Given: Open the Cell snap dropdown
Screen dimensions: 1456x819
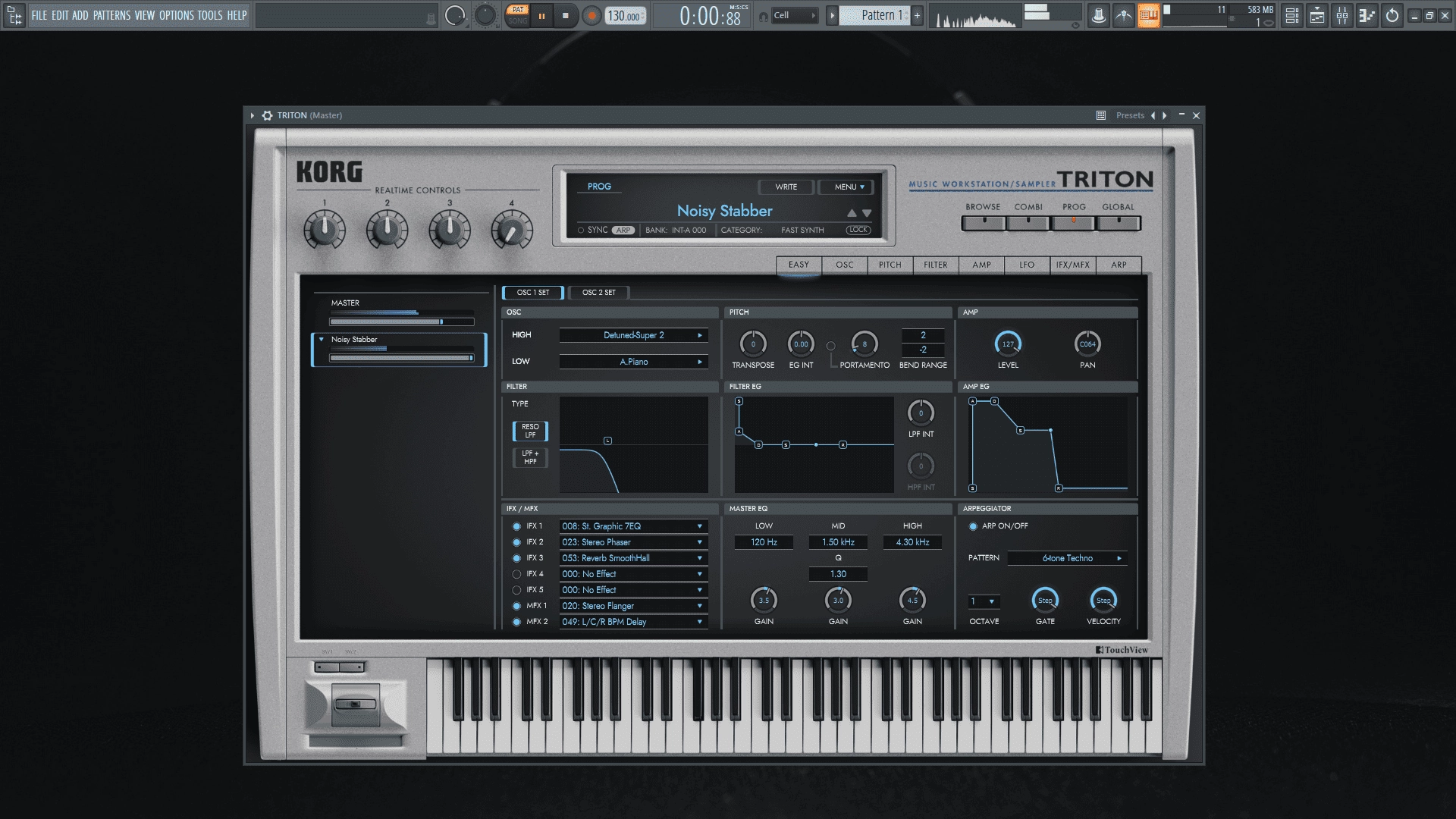Looking at the screenshot, I should [795, 15].
